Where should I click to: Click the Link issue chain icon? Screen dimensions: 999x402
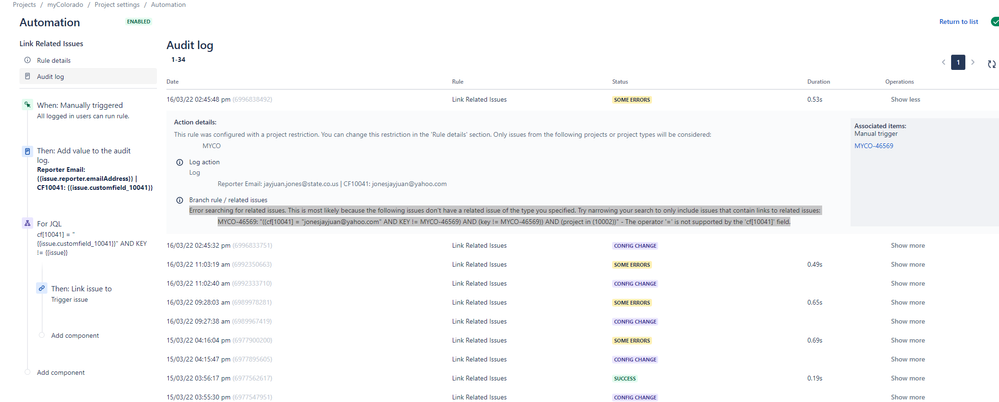41,288
